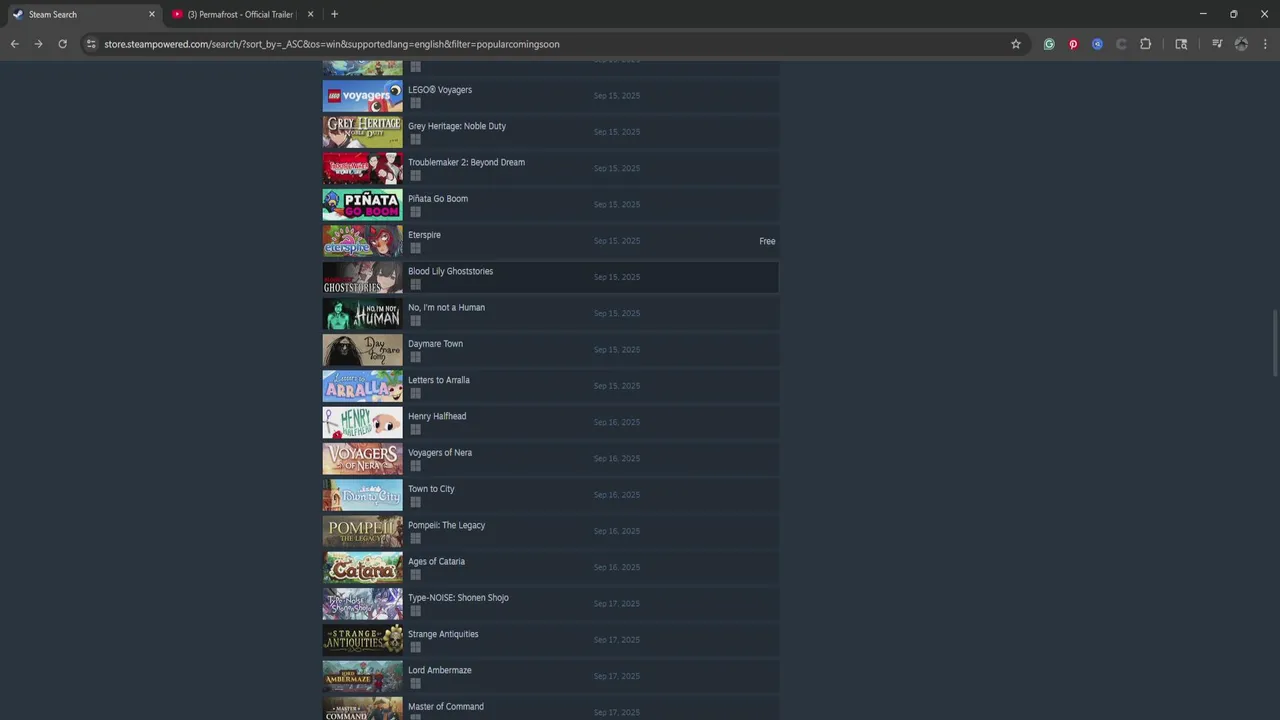Open the Blood Lily Ghoststories thumbnail
Screen dimensions: 1280x720
[x=362, y=277]
